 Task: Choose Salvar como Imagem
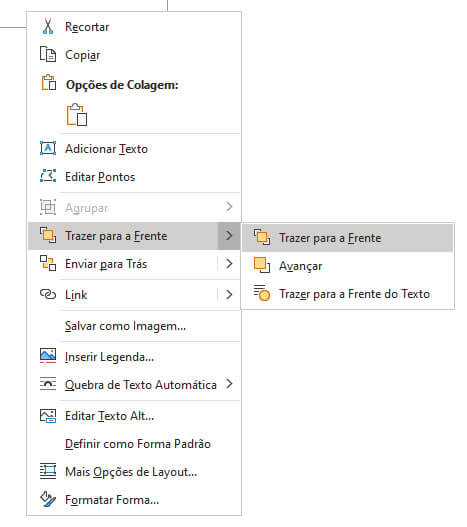coord(125,326)
